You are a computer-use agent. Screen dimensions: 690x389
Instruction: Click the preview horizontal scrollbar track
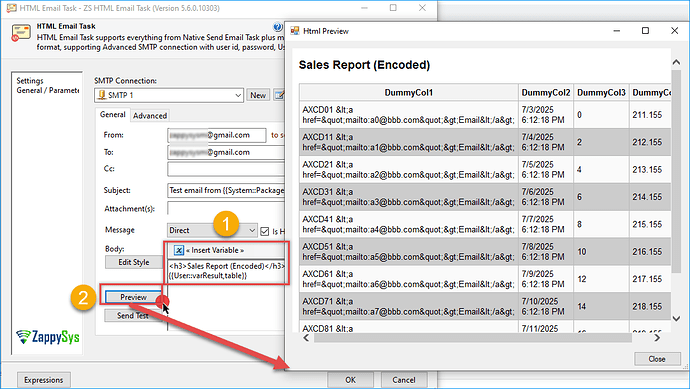point(473,338)
